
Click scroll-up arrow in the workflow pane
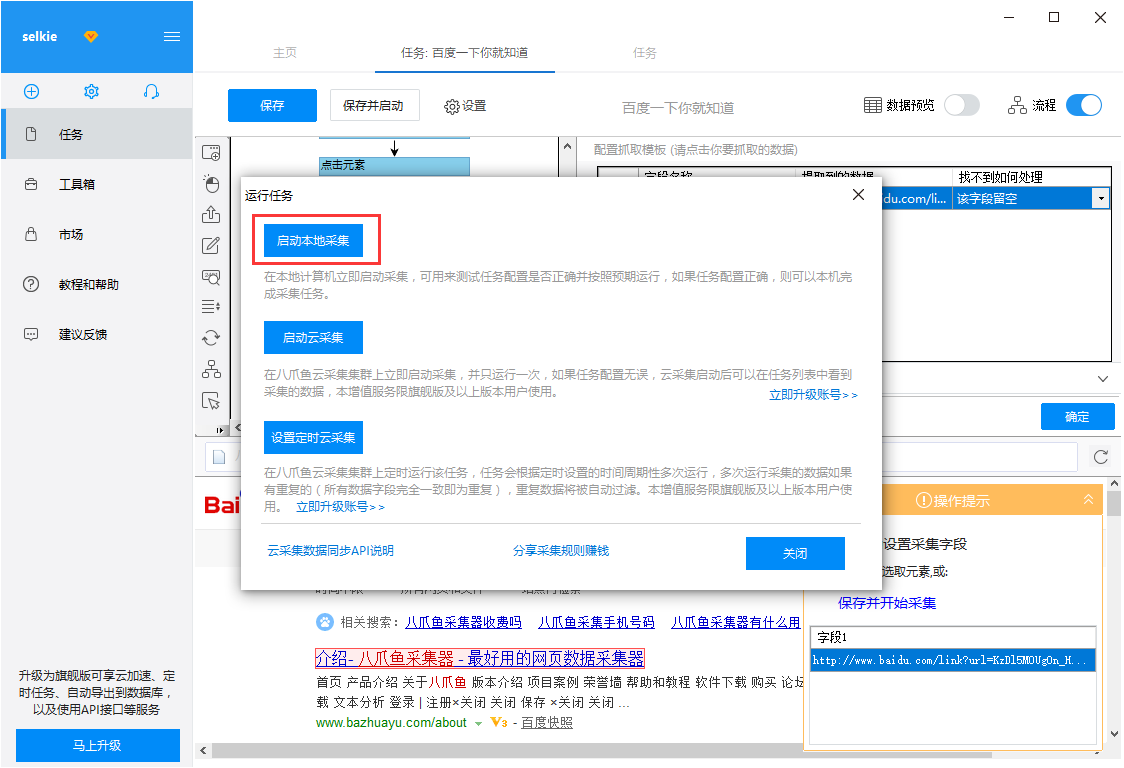(x=567, y=146)
